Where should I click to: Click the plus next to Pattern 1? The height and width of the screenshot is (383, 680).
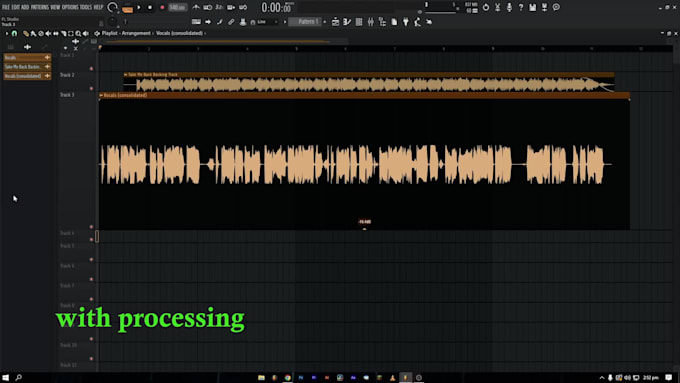pyautogui.click(x=325, y=22)
